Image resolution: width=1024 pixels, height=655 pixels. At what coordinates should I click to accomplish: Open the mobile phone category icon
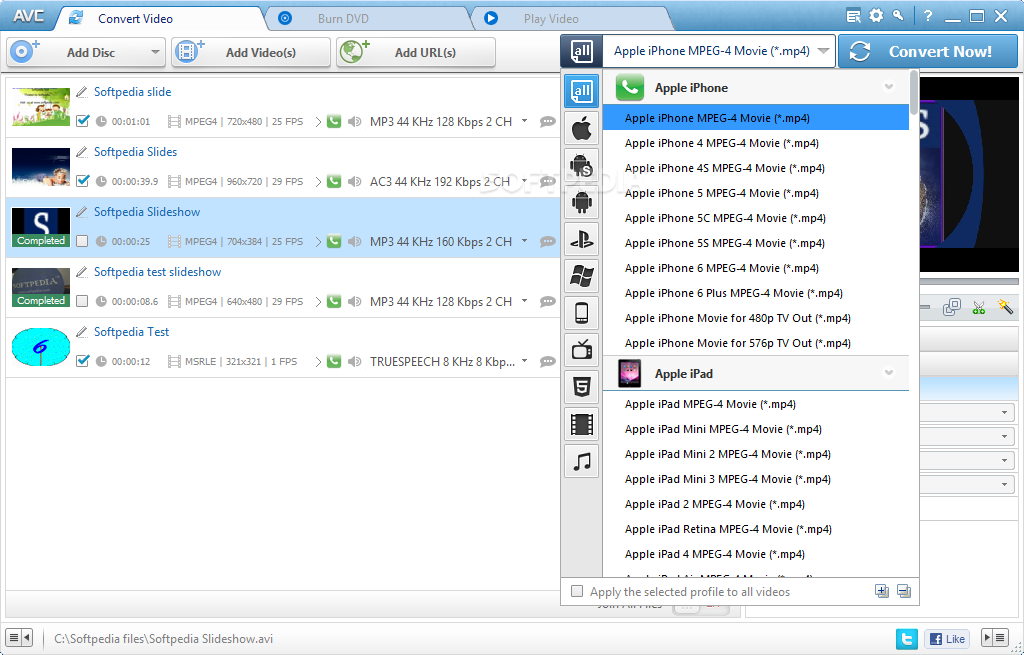point(581,313)
